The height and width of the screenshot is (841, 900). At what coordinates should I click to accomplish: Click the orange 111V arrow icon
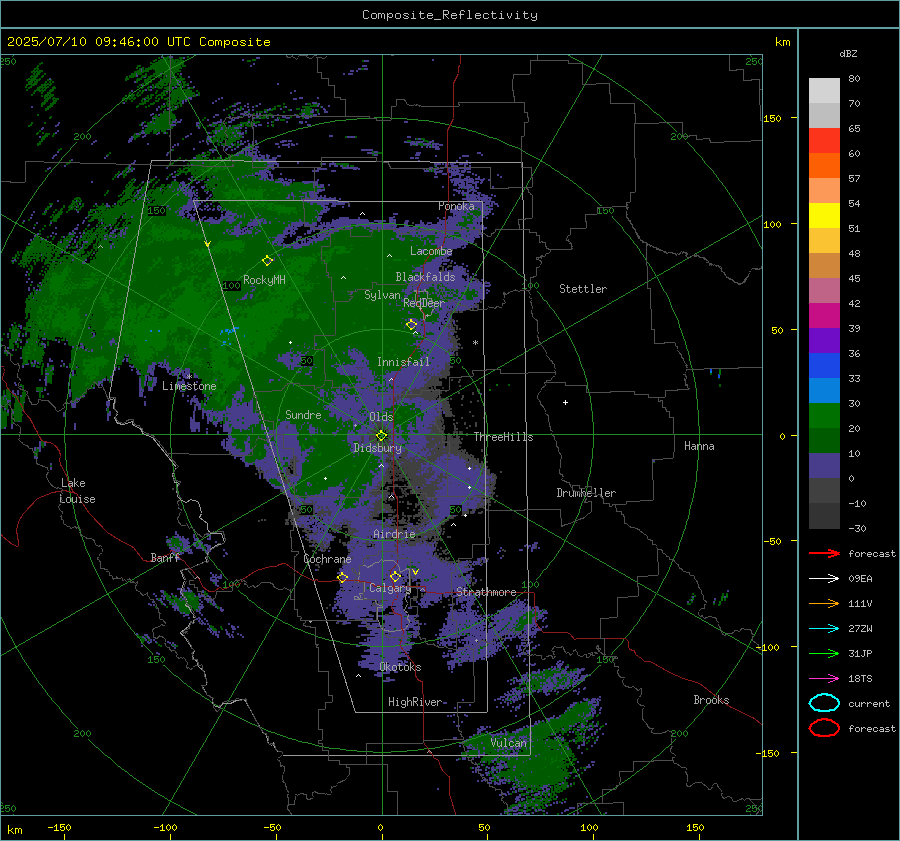tap(824, 603)
